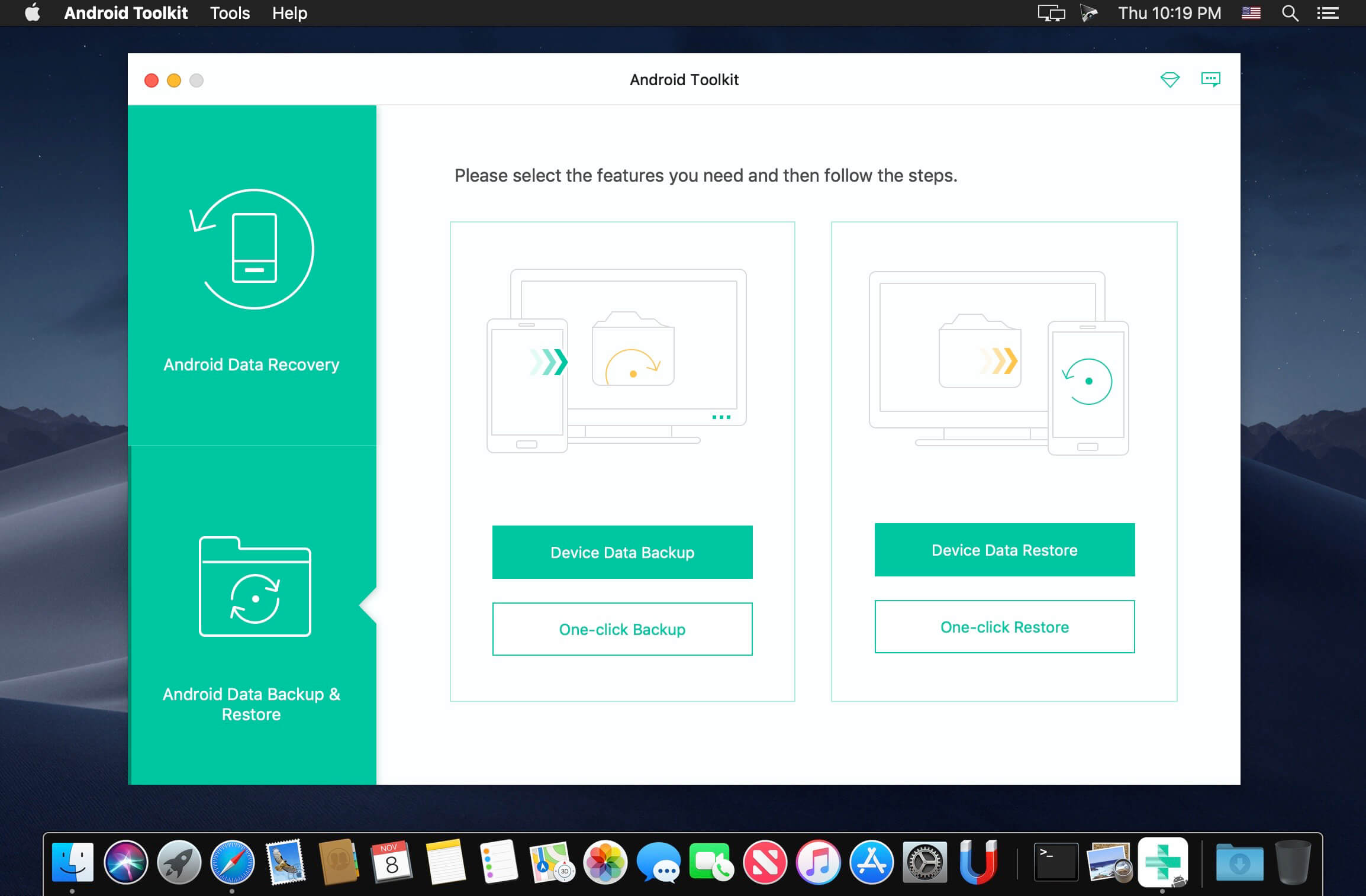1366x896 pixels.
Task: Open Spotlight search in menu bar
Action: pyautogui.click(x=1290, y=13)
